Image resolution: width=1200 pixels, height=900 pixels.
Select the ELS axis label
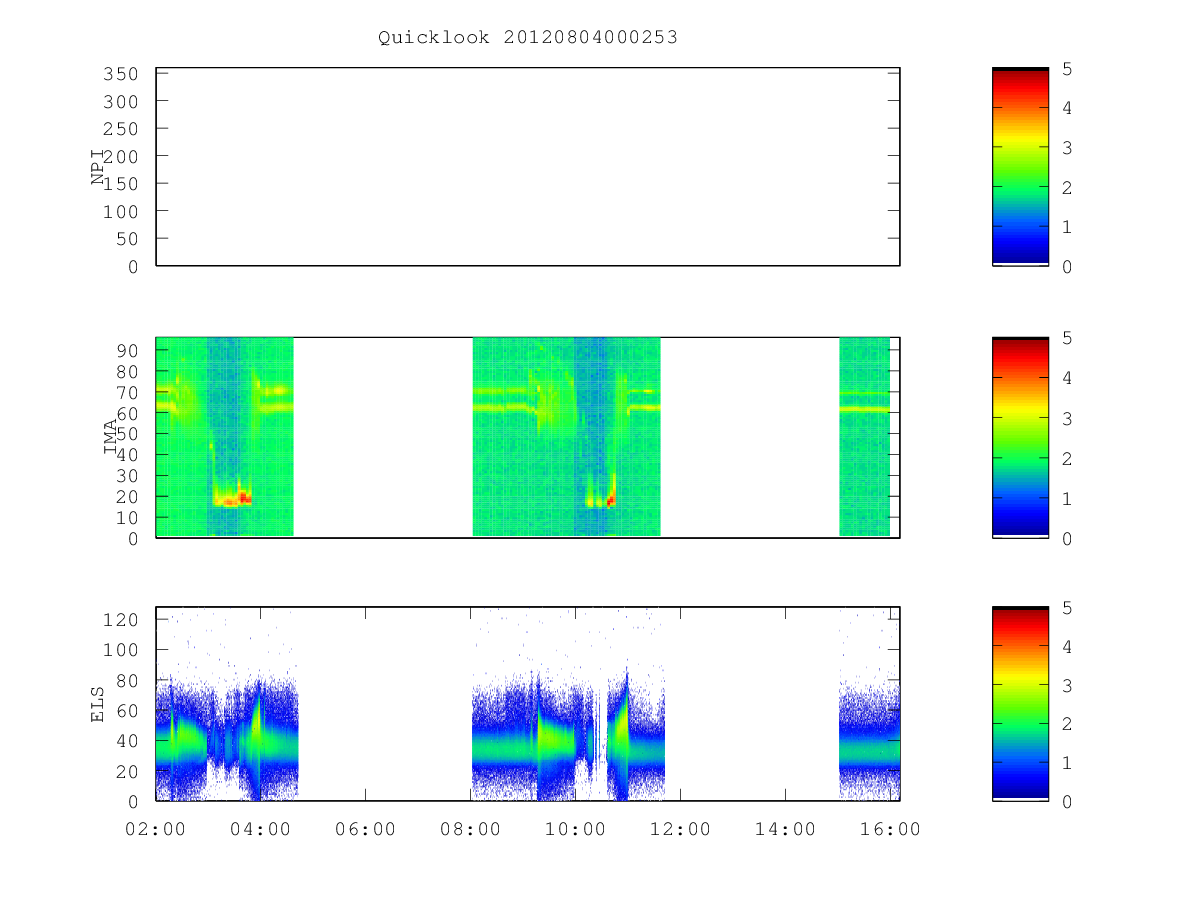[98, 704]
